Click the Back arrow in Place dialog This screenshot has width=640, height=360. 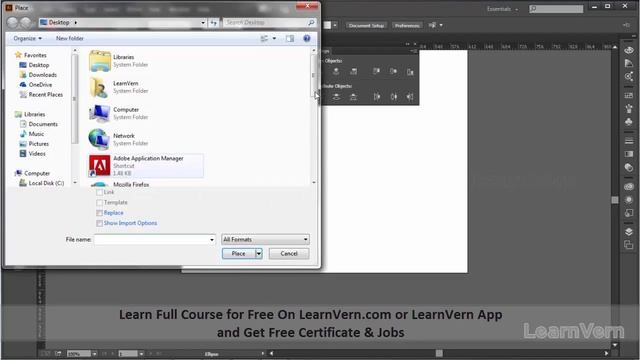click(12, 22)
